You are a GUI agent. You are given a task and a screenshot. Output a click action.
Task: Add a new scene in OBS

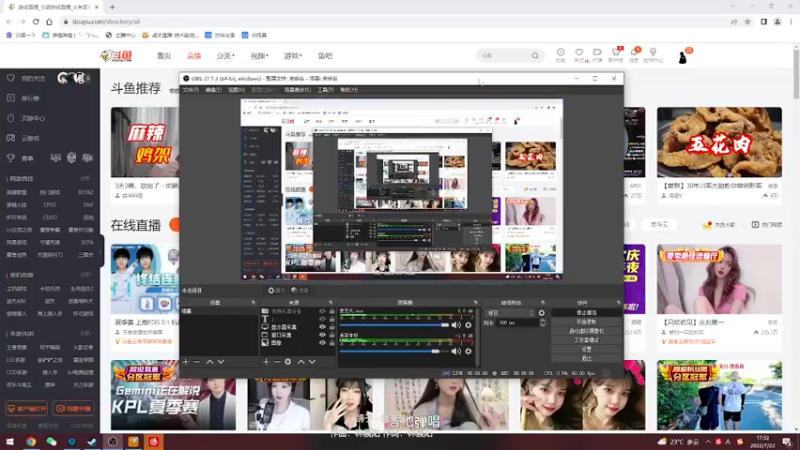point(186,362)
